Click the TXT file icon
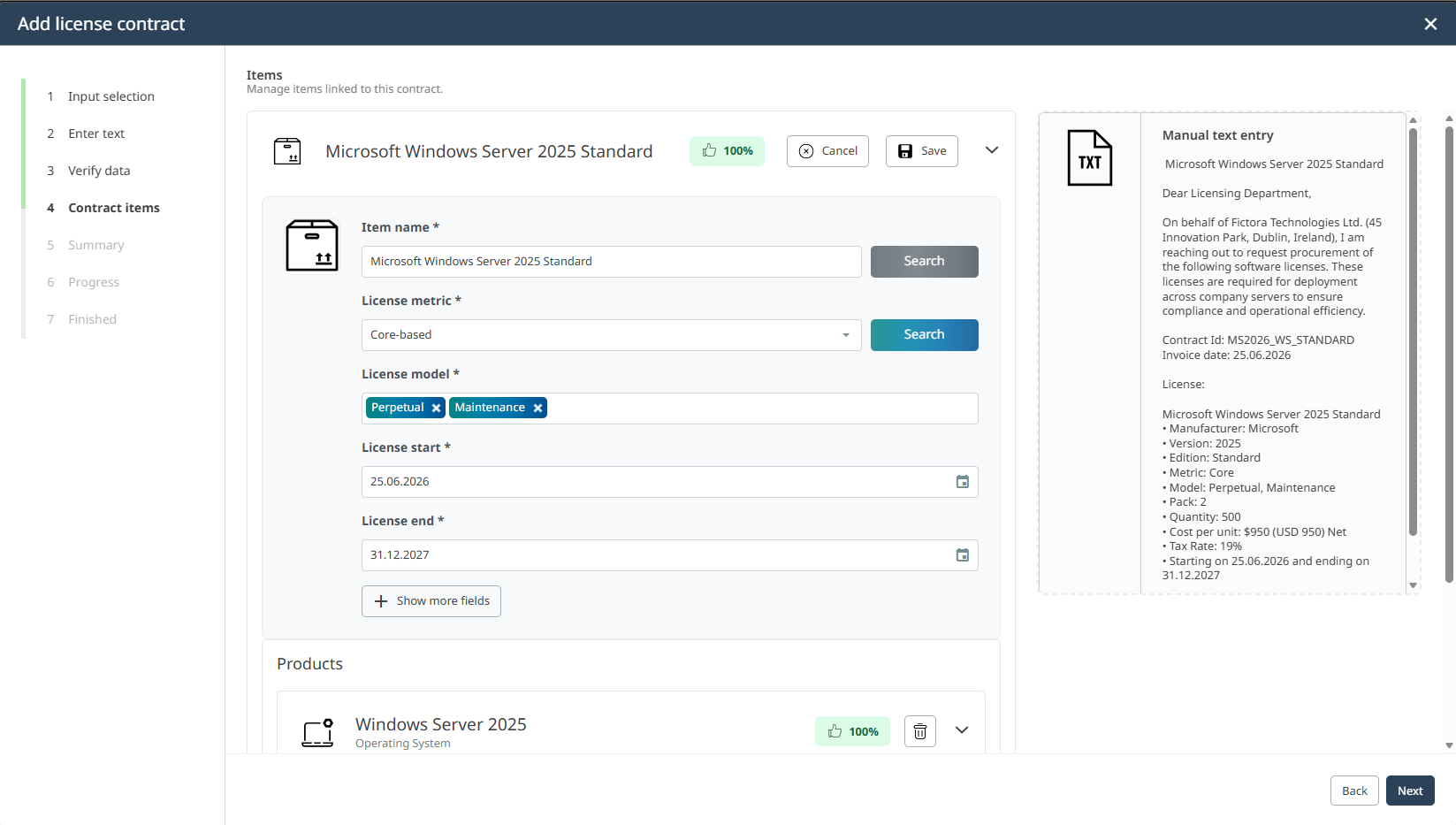The width and height of the screenshot is (1456, 825). (x=1089, y=157)
